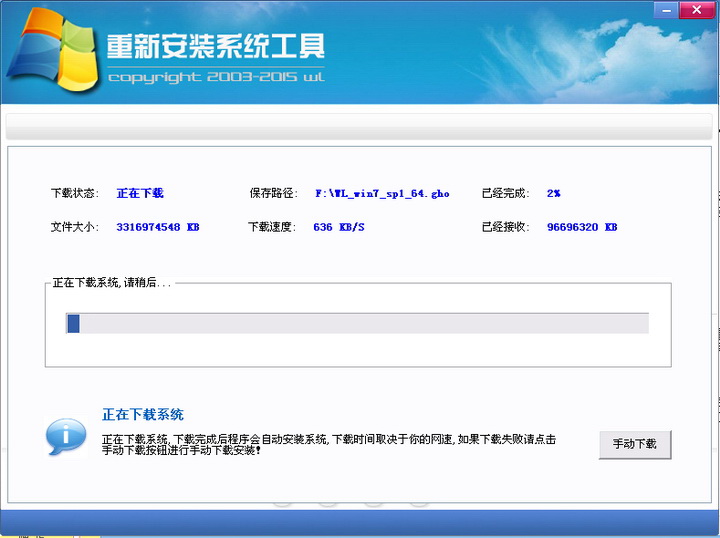Click the 正在下载系统,请稍后 group box label

point(111,283)
